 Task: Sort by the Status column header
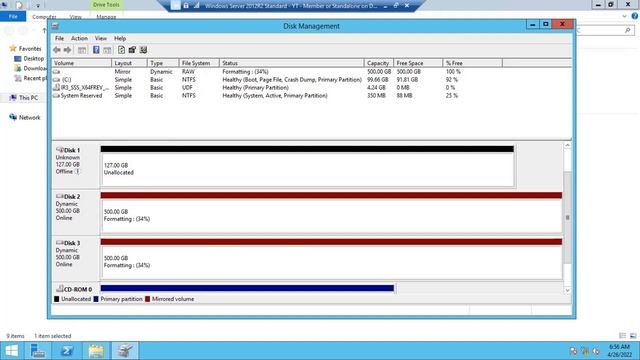pos(291,63)
